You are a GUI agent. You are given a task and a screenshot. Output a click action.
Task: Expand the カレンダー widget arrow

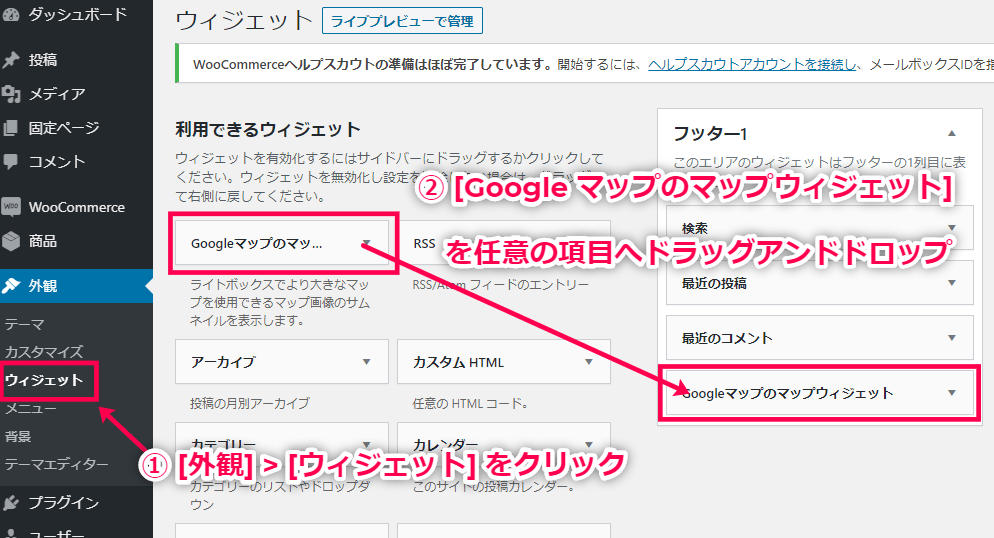click(589, 444)
